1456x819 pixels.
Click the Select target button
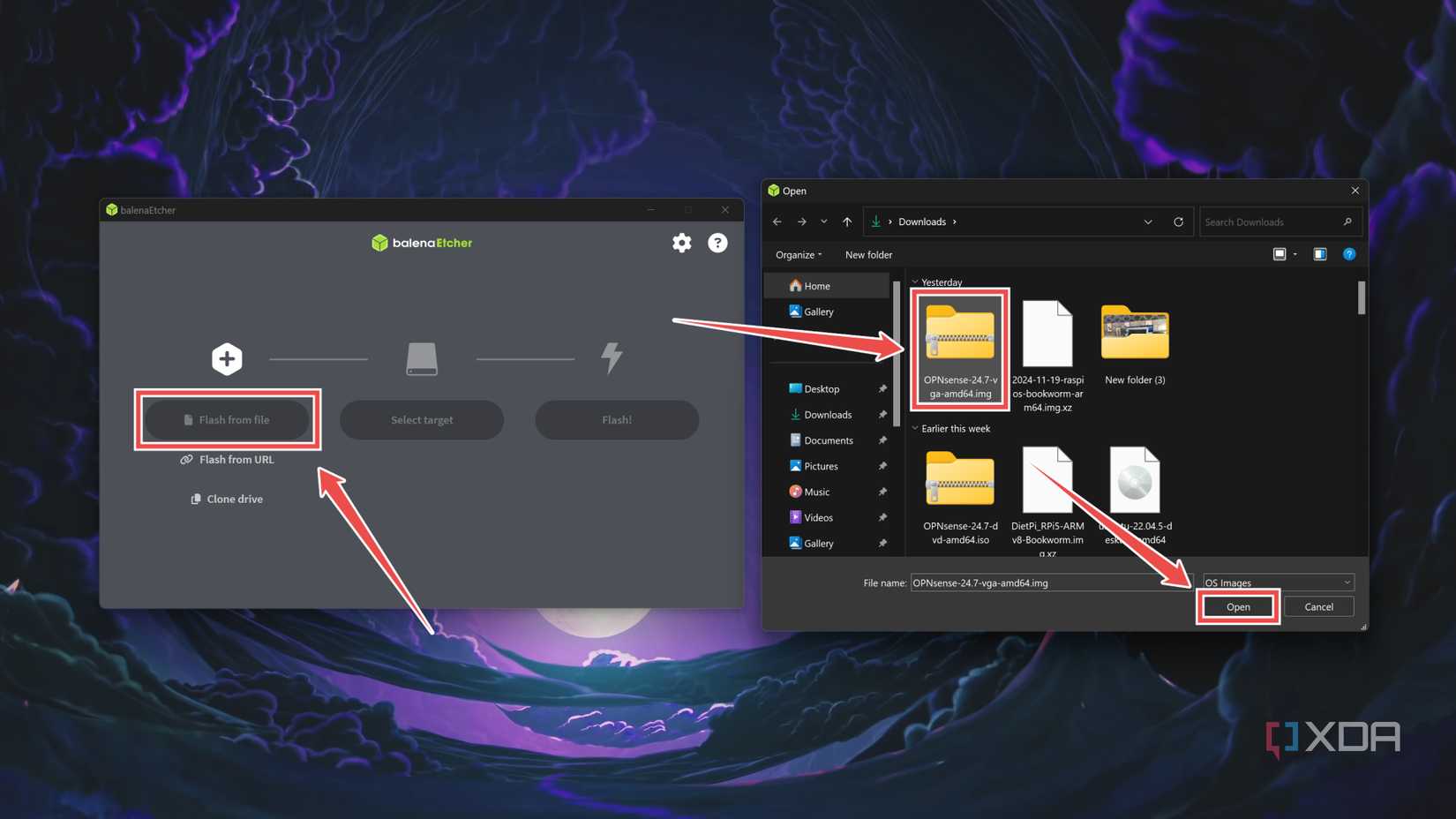coord(422,420)
